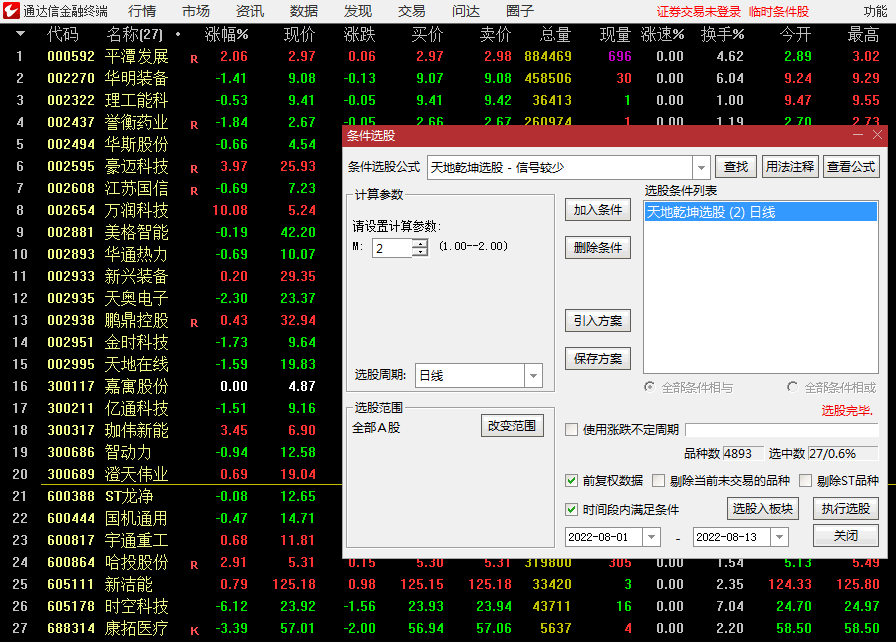Sort by the 现价 column header
Screen dimensions: 896x642
(x=299, y=34)
